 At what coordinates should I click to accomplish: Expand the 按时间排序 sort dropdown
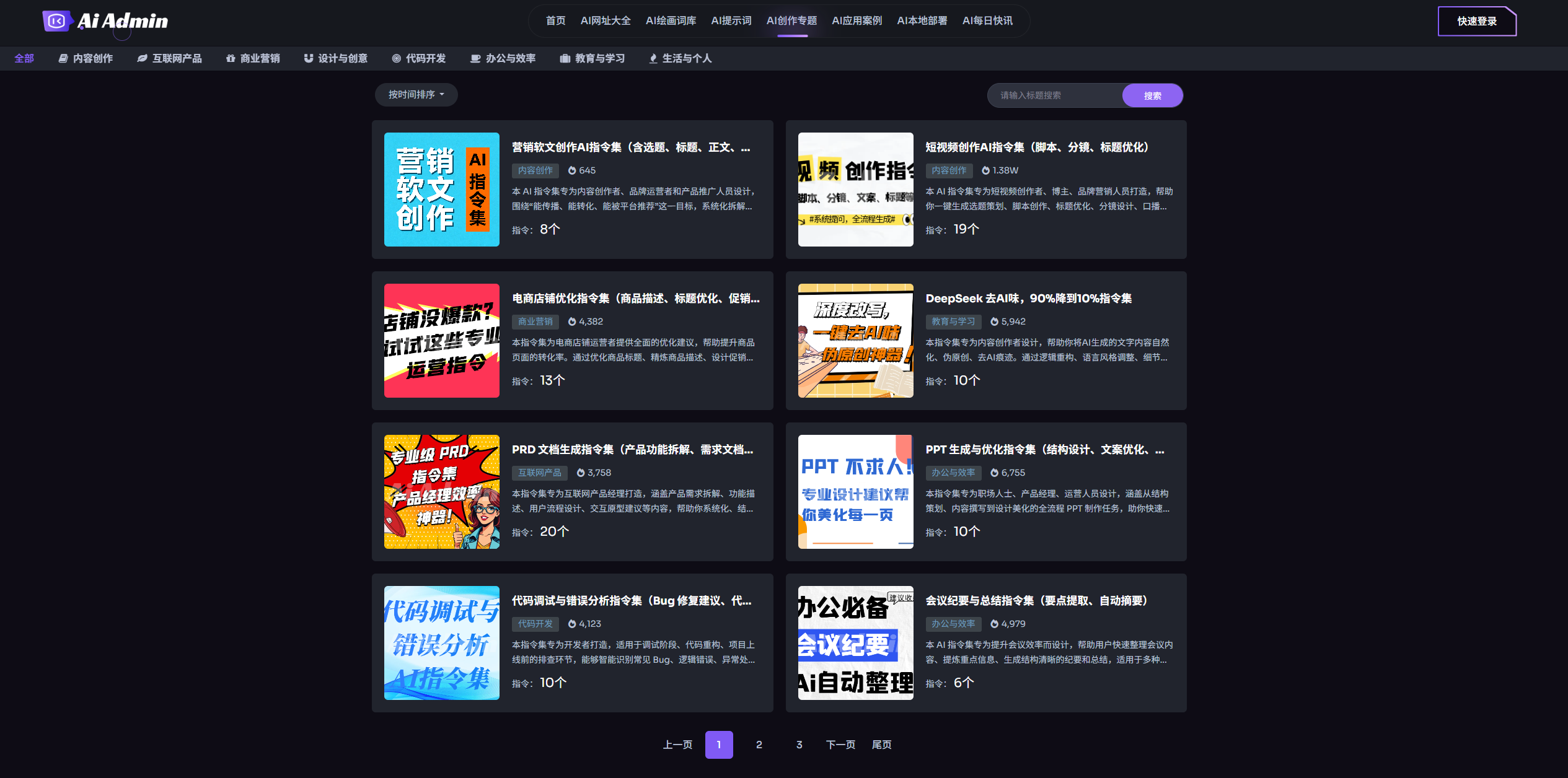tap(416, 95)
